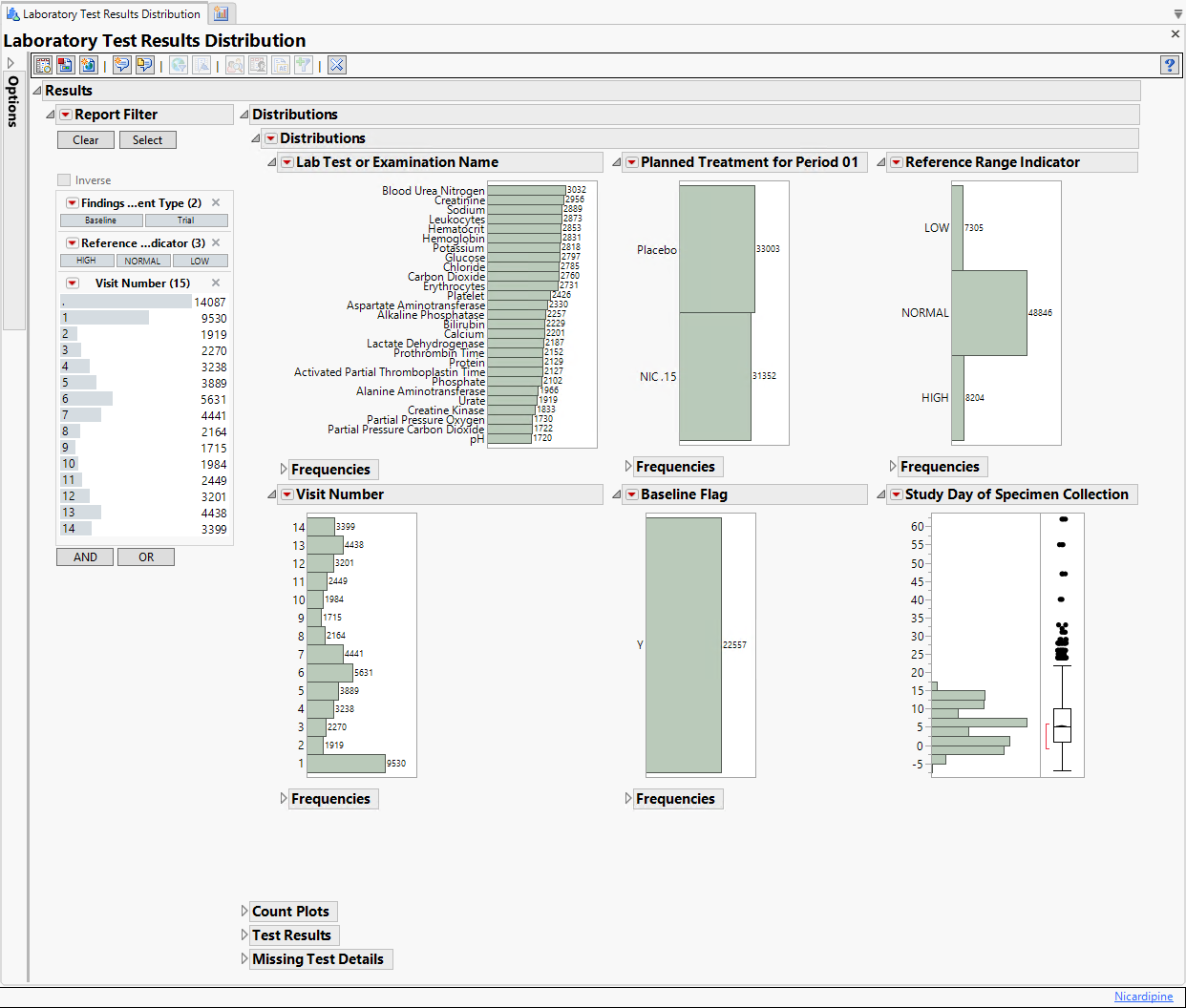Click the copy notes speech-bubble icon
Viewport: 1186px width, 1008px height.
click(x=144, y=65)
